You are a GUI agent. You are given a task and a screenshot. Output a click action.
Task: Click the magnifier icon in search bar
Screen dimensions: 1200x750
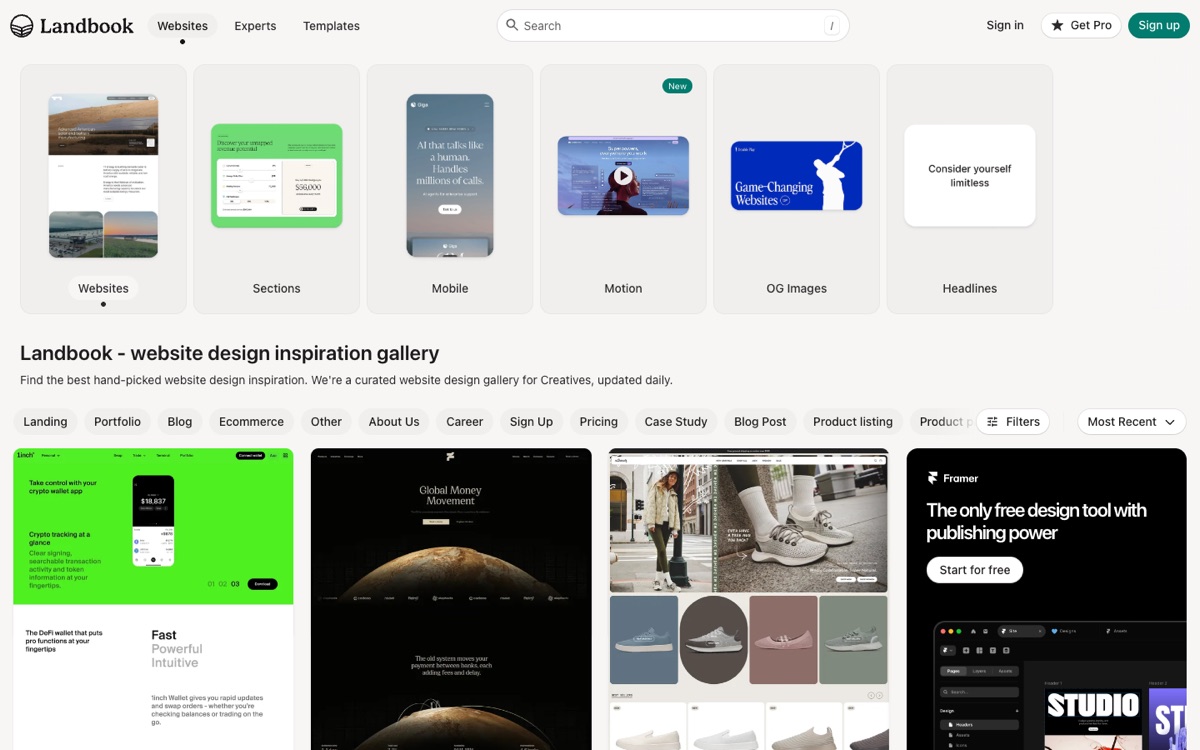coord(512,25)
